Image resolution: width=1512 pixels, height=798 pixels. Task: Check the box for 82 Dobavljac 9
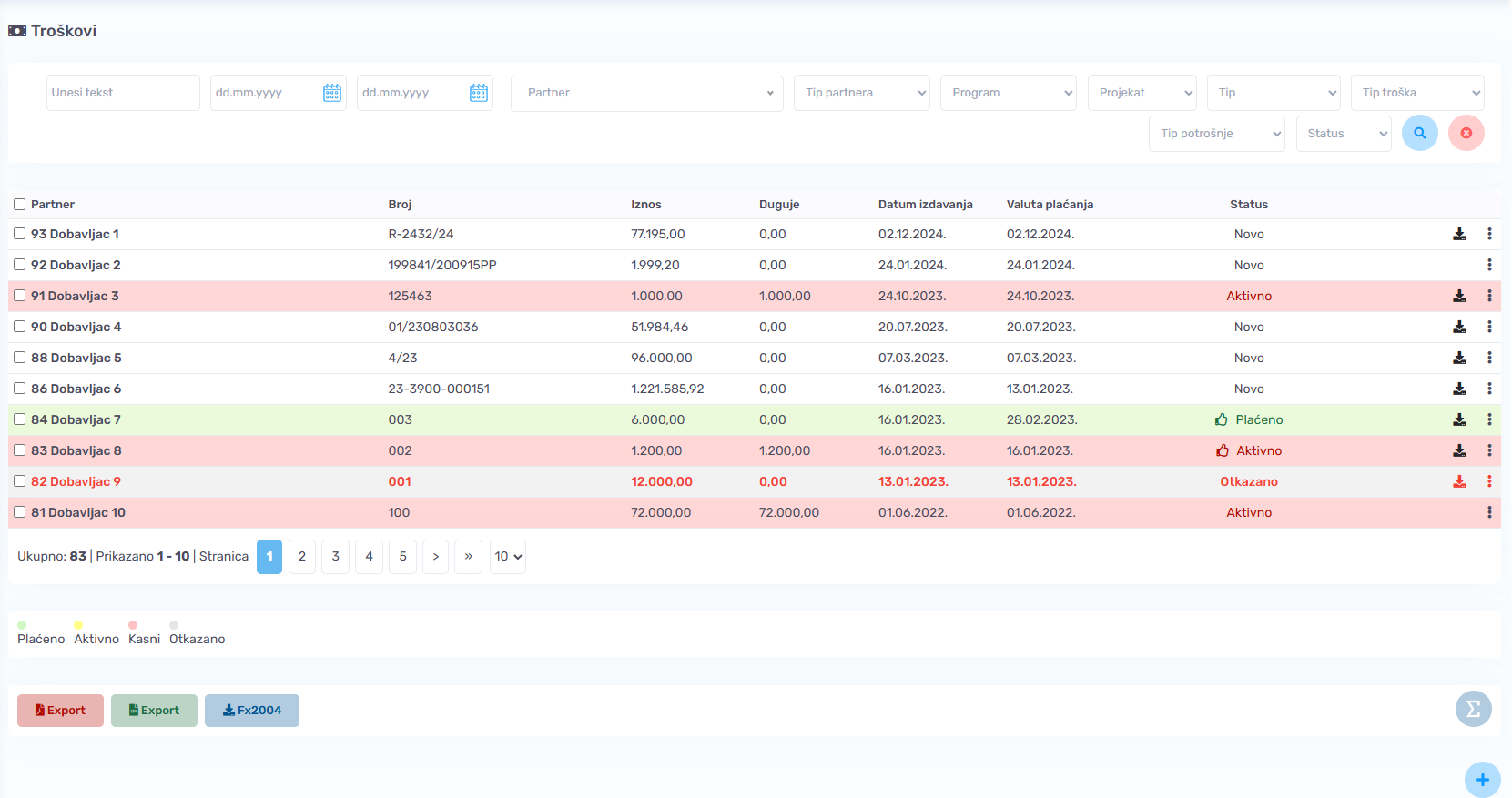coord(19,480)
